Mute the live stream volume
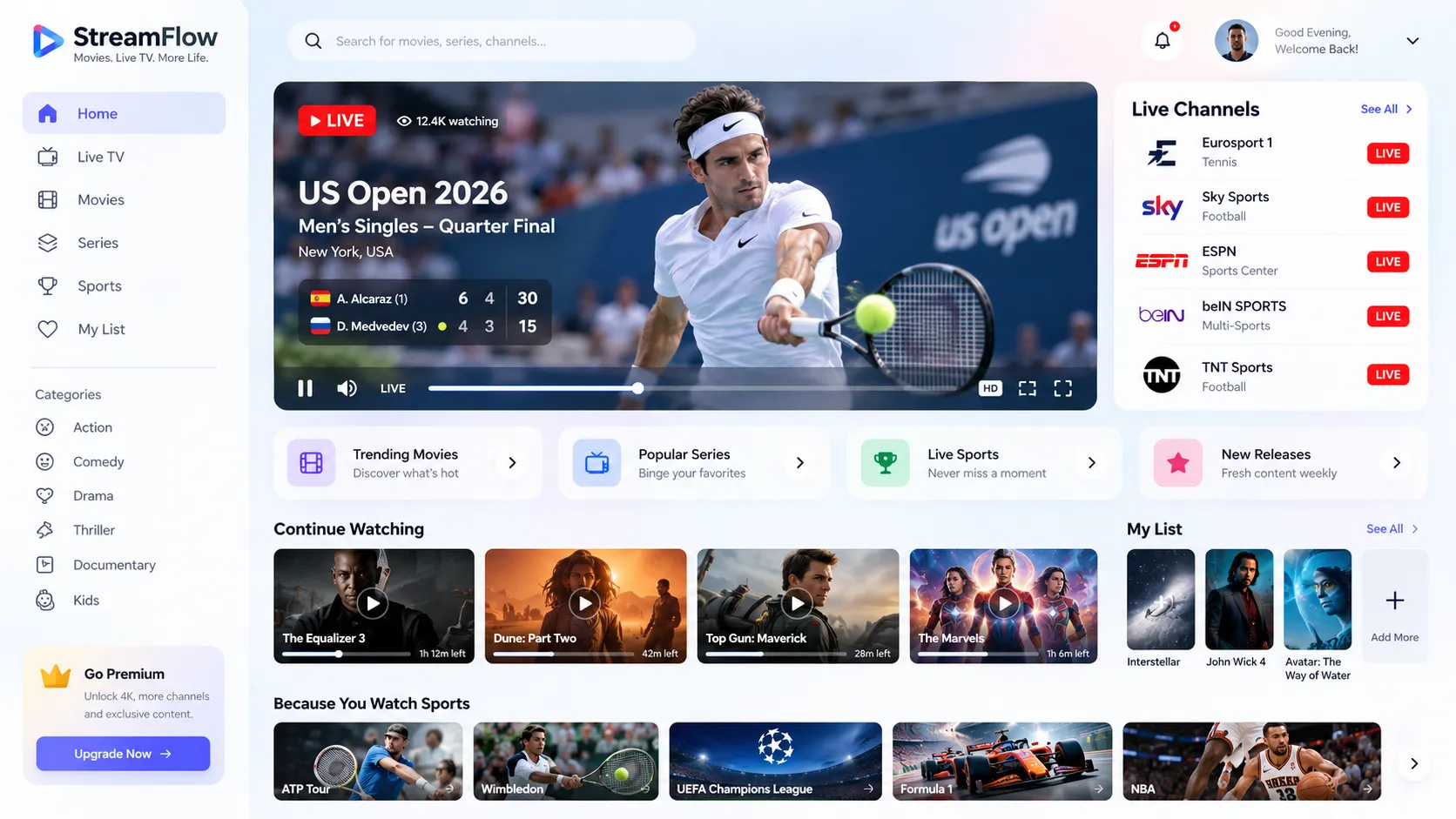Viewport: 1456px width, 819px height. pyautogui.click(x=347, y=388)
